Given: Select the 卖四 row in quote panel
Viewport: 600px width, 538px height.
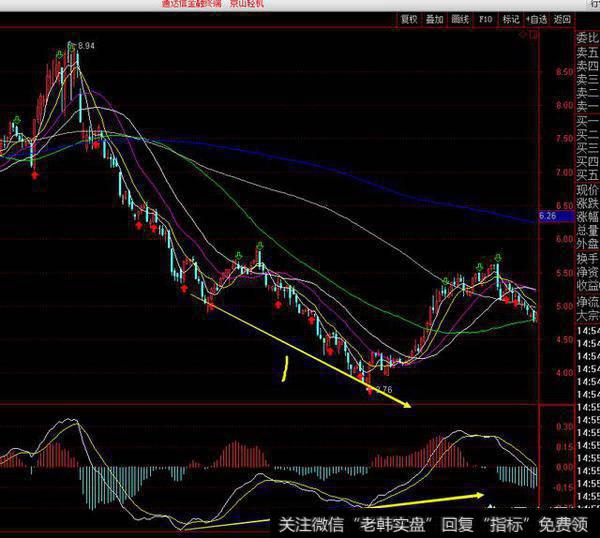Looking at the screenshot, I should (588, 66).
